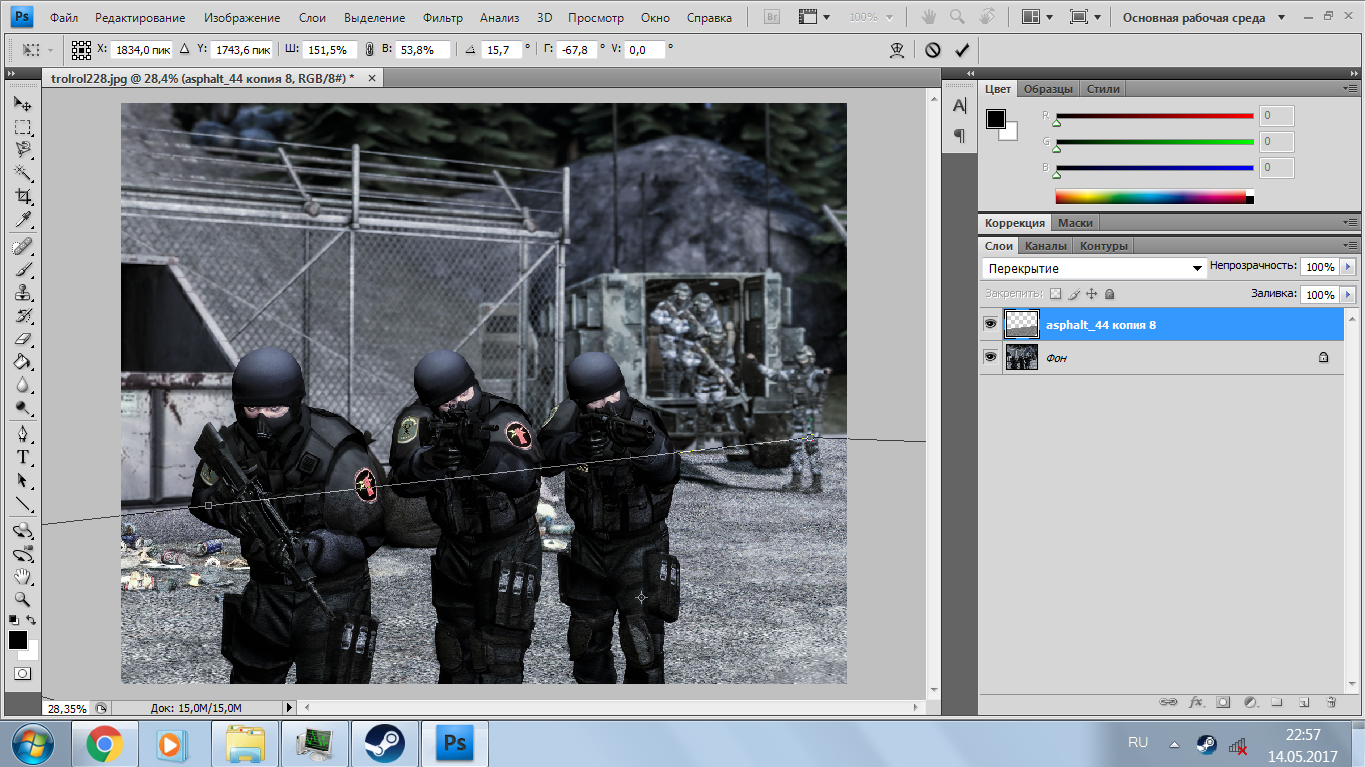The image size is (1365, 767).
Task: Toggle Quick Mask mode
Action: 22,673
